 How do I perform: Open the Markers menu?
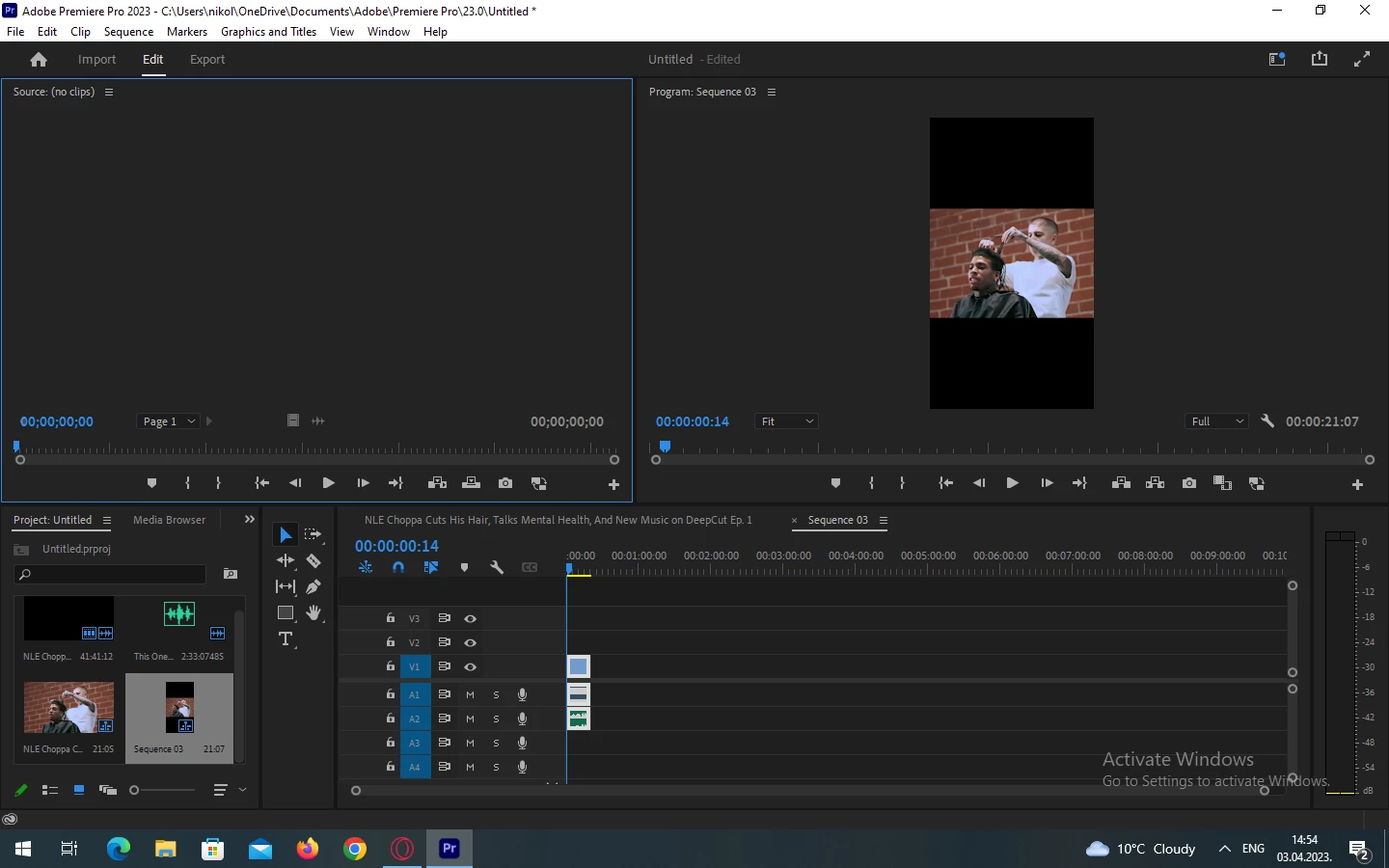(x=187, y=32)
